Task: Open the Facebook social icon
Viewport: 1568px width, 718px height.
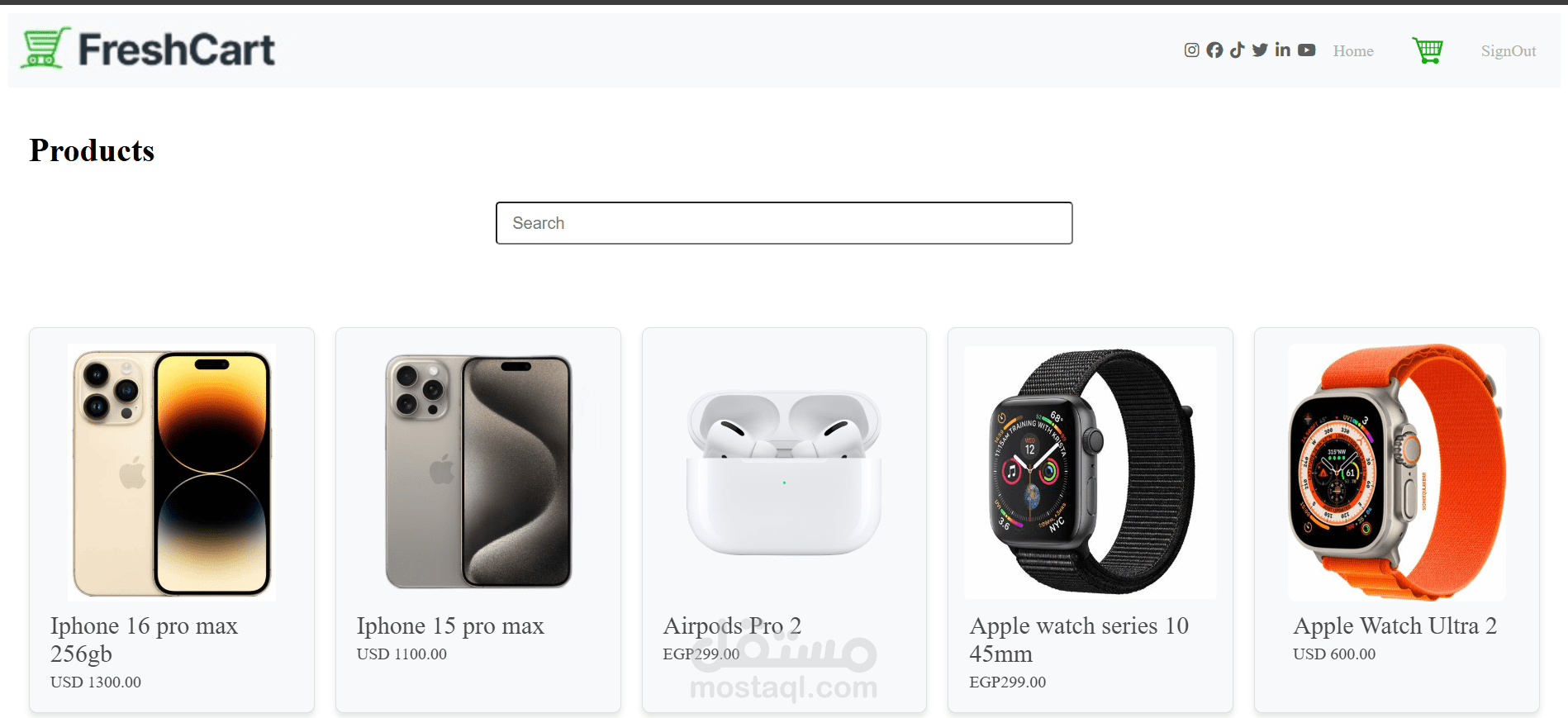Action: 1214,50
